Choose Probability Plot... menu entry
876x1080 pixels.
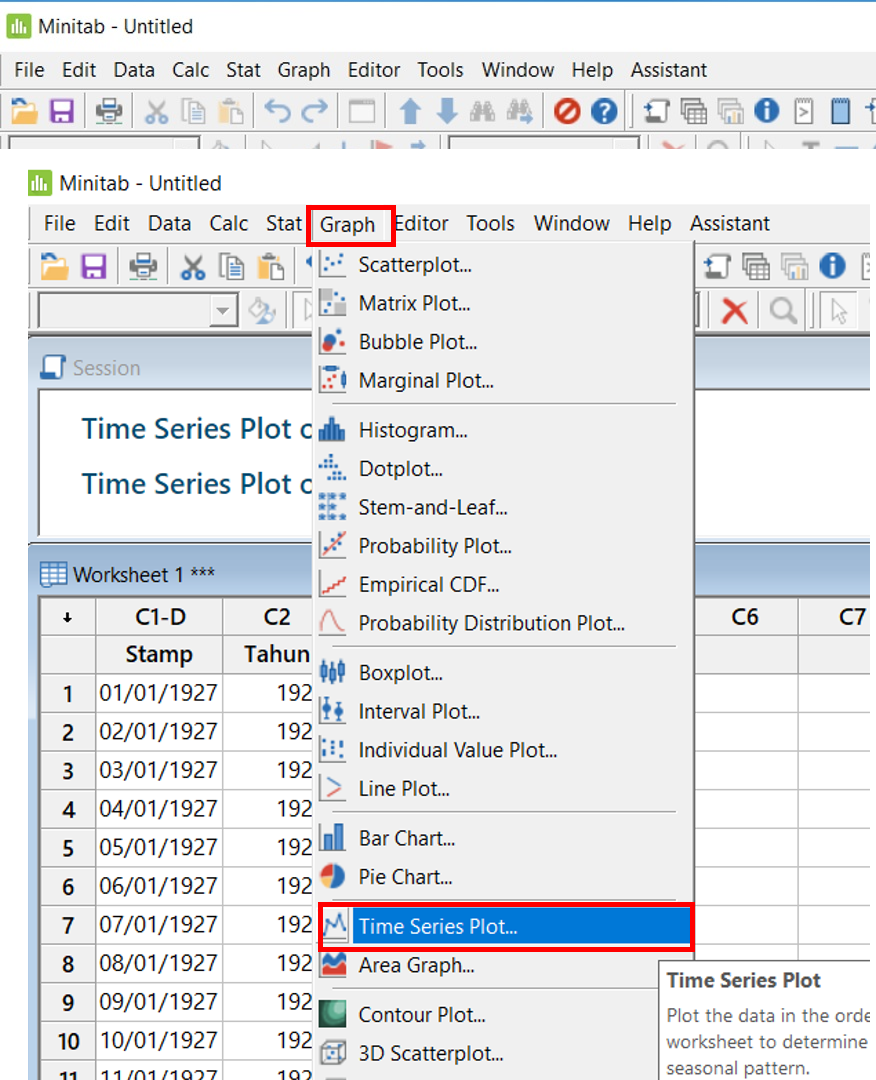pyautogui.click(x=503, y=546)
